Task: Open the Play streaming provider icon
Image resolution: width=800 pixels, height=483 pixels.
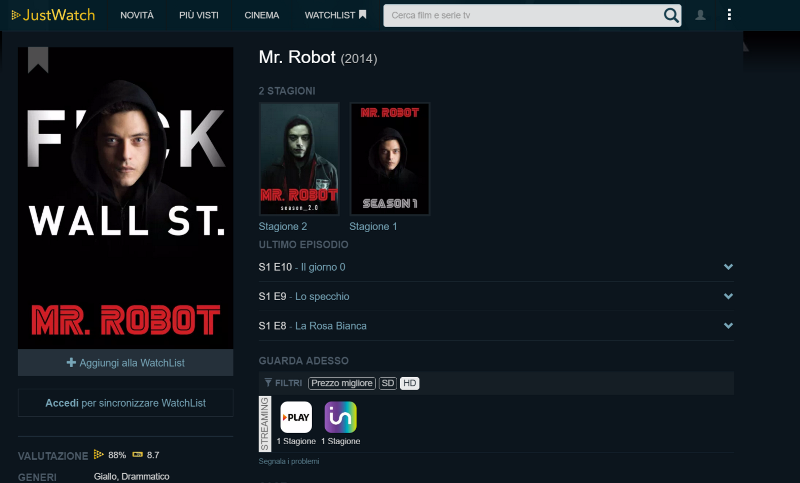Action: [x=296, y=417]
